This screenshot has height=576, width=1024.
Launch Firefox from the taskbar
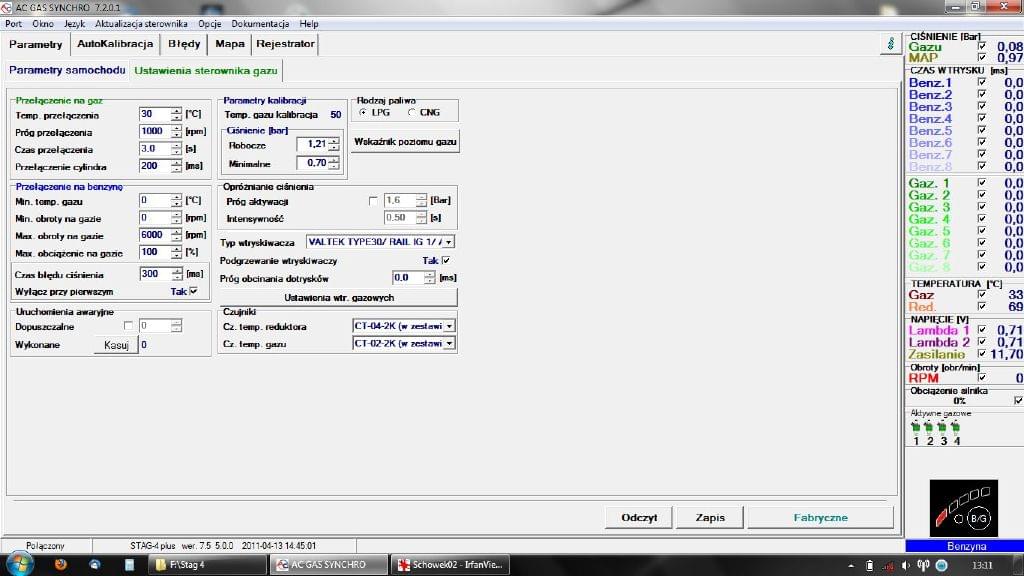point(61,565)
